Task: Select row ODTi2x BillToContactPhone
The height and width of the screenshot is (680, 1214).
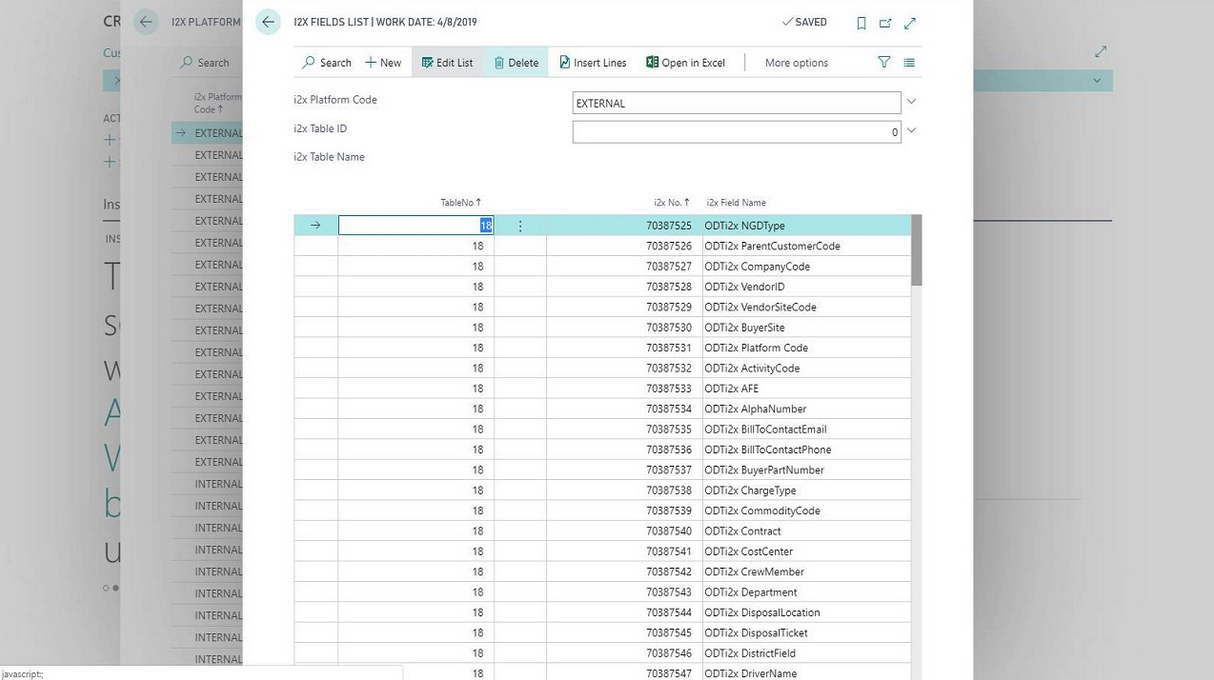Action: point(602,449)
